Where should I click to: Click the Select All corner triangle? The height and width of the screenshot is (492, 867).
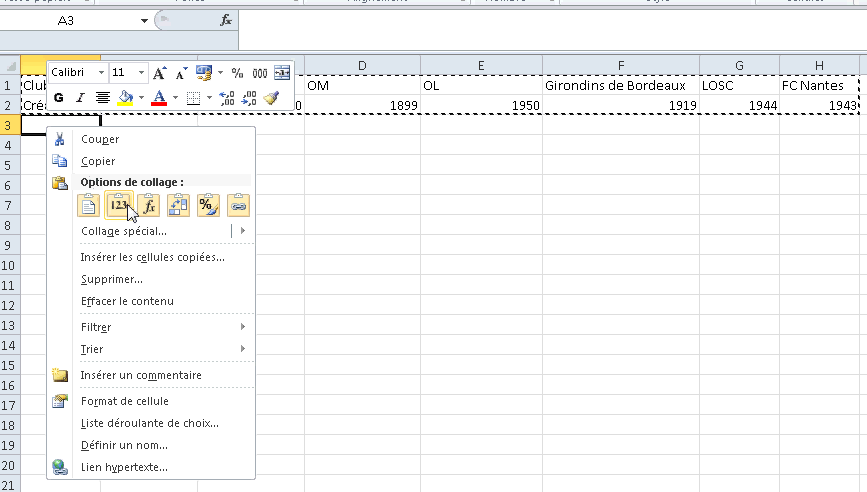pyautogui.click(x=11, y=66)
